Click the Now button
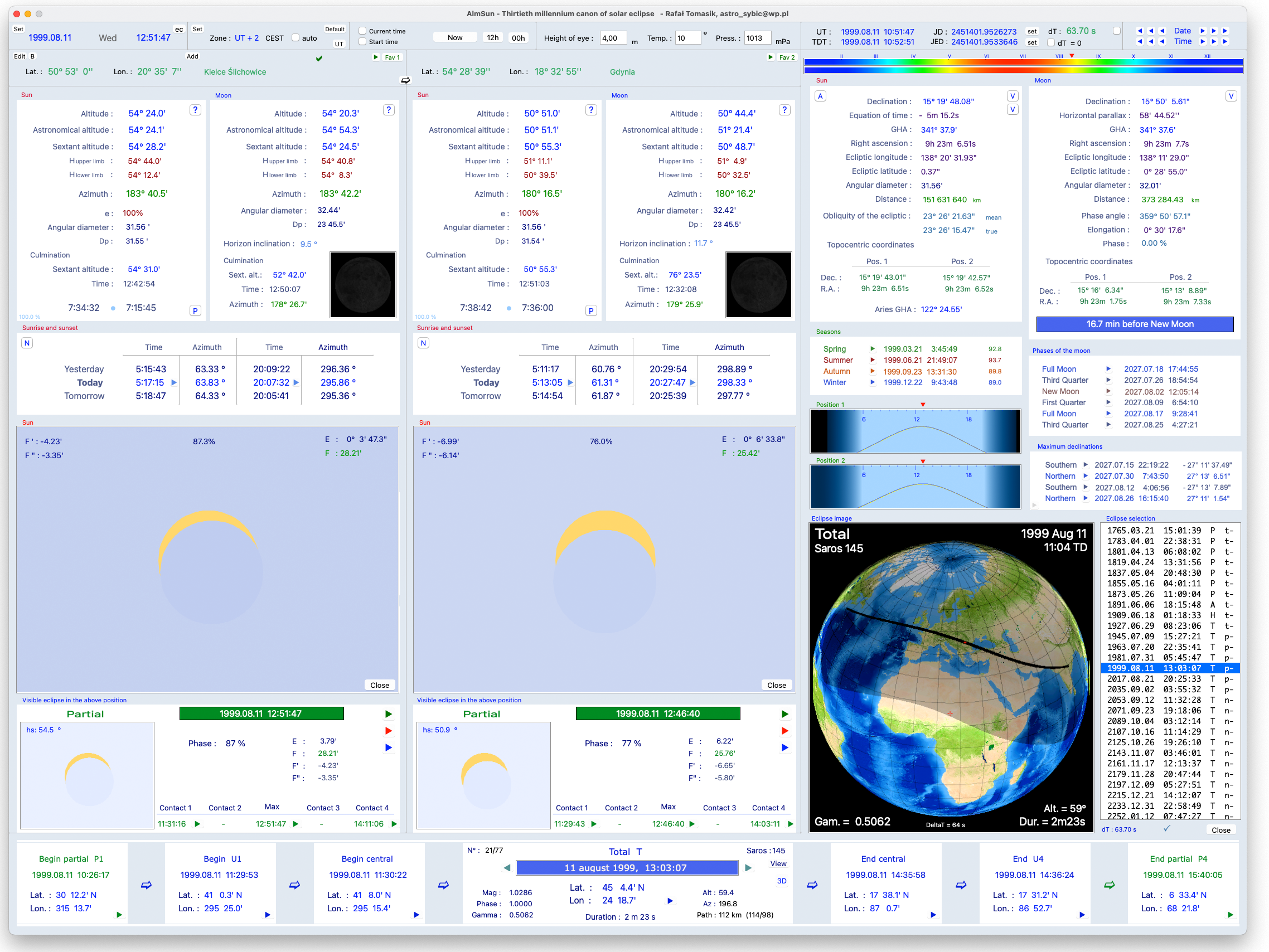This screenshot has width=1269, height=952. tap(455, 38)
